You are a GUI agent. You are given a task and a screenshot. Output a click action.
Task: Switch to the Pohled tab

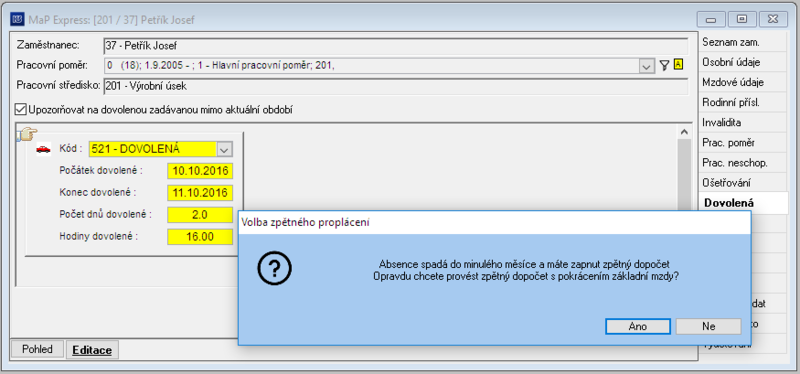37,350
